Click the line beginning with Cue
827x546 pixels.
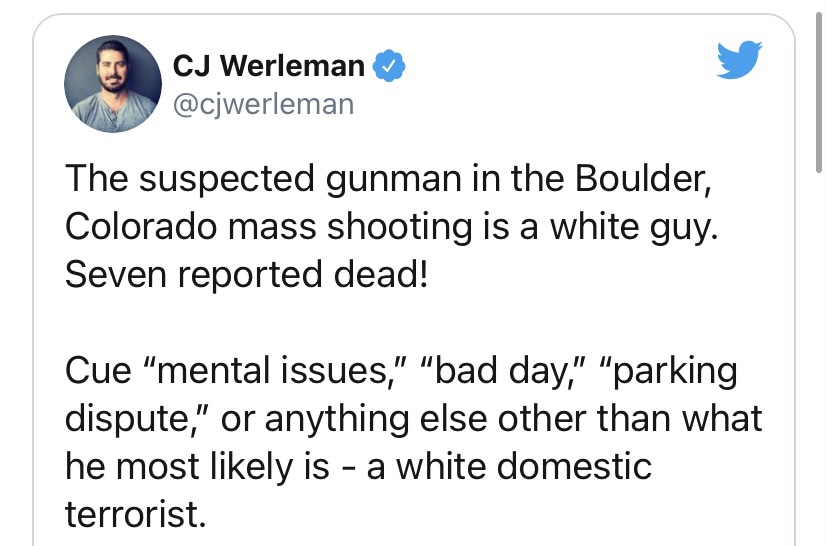pyautogui.click(x=401, y=372)
